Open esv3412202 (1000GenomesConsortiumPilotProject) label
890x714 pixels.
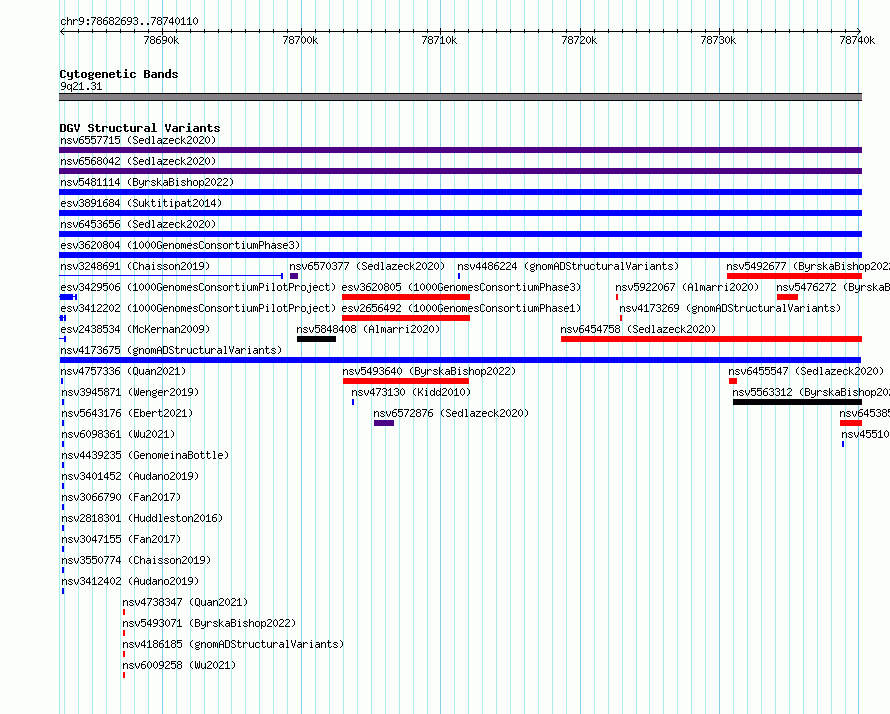click(x=198, y=308)
